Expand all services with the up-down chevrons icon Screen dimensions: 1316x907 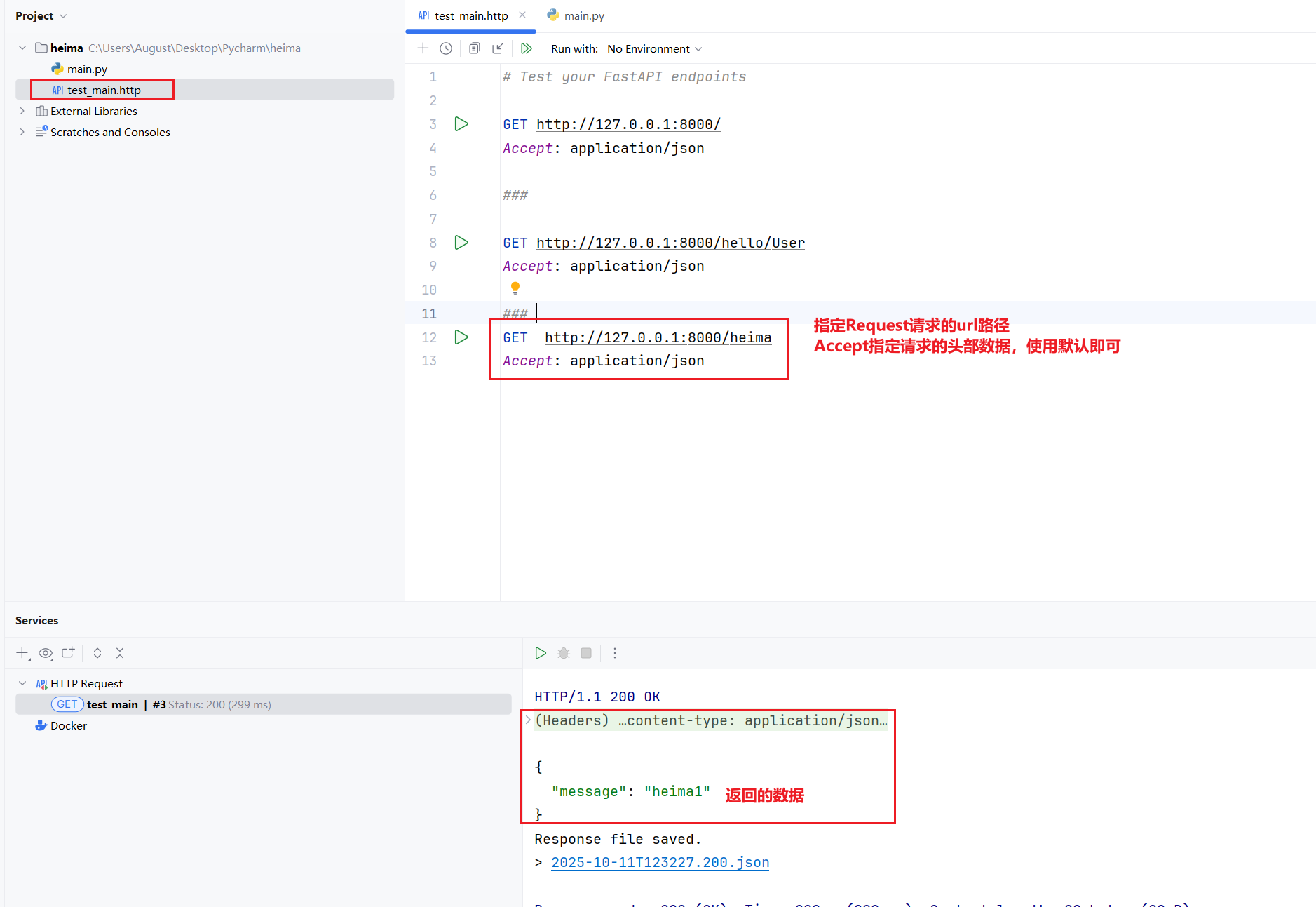pos(97,653)
